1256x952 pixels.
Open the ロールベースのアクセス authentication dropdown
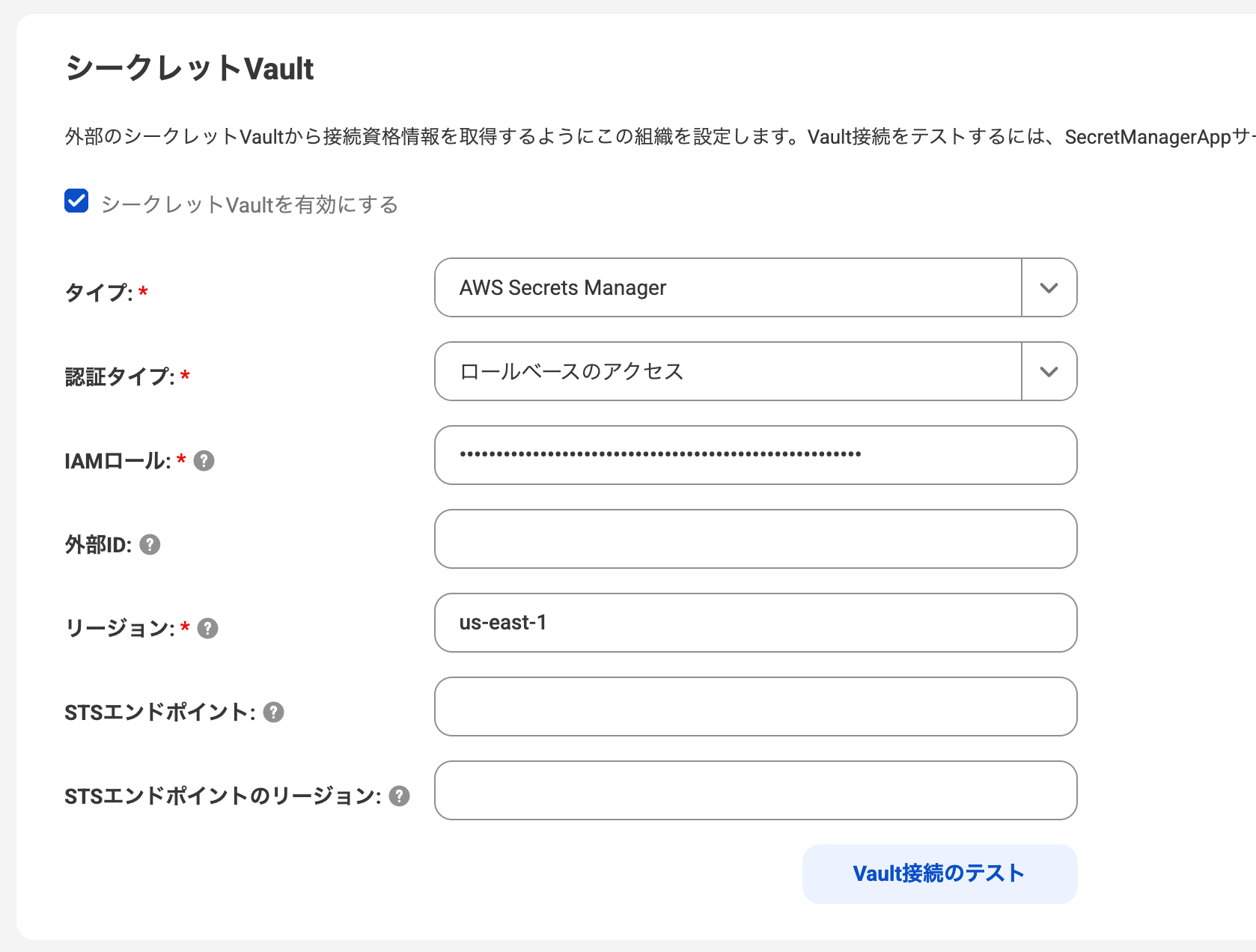(x=728, y=372)
